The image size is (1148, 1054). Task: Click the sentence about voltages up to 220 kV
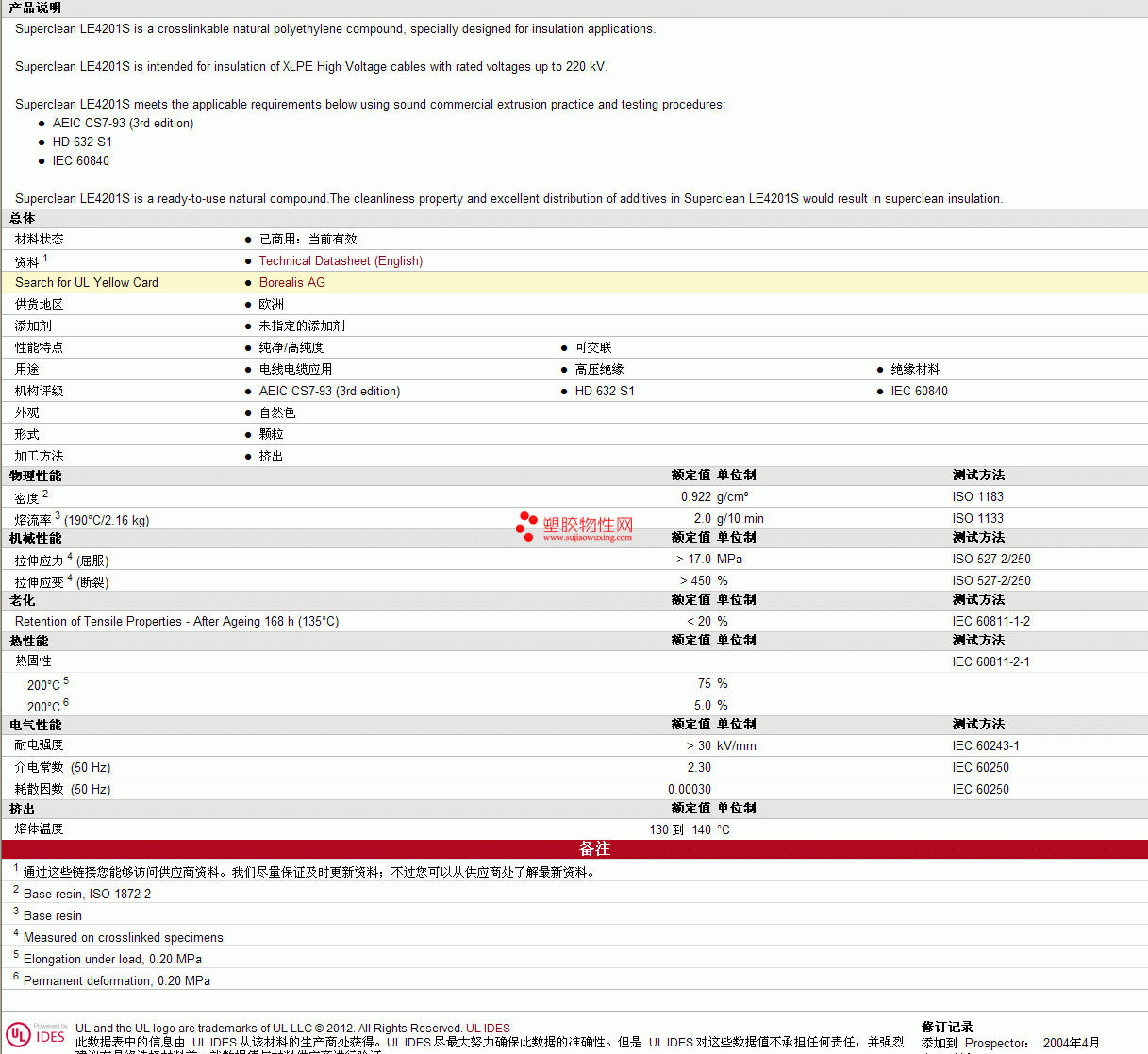(311, 67)
